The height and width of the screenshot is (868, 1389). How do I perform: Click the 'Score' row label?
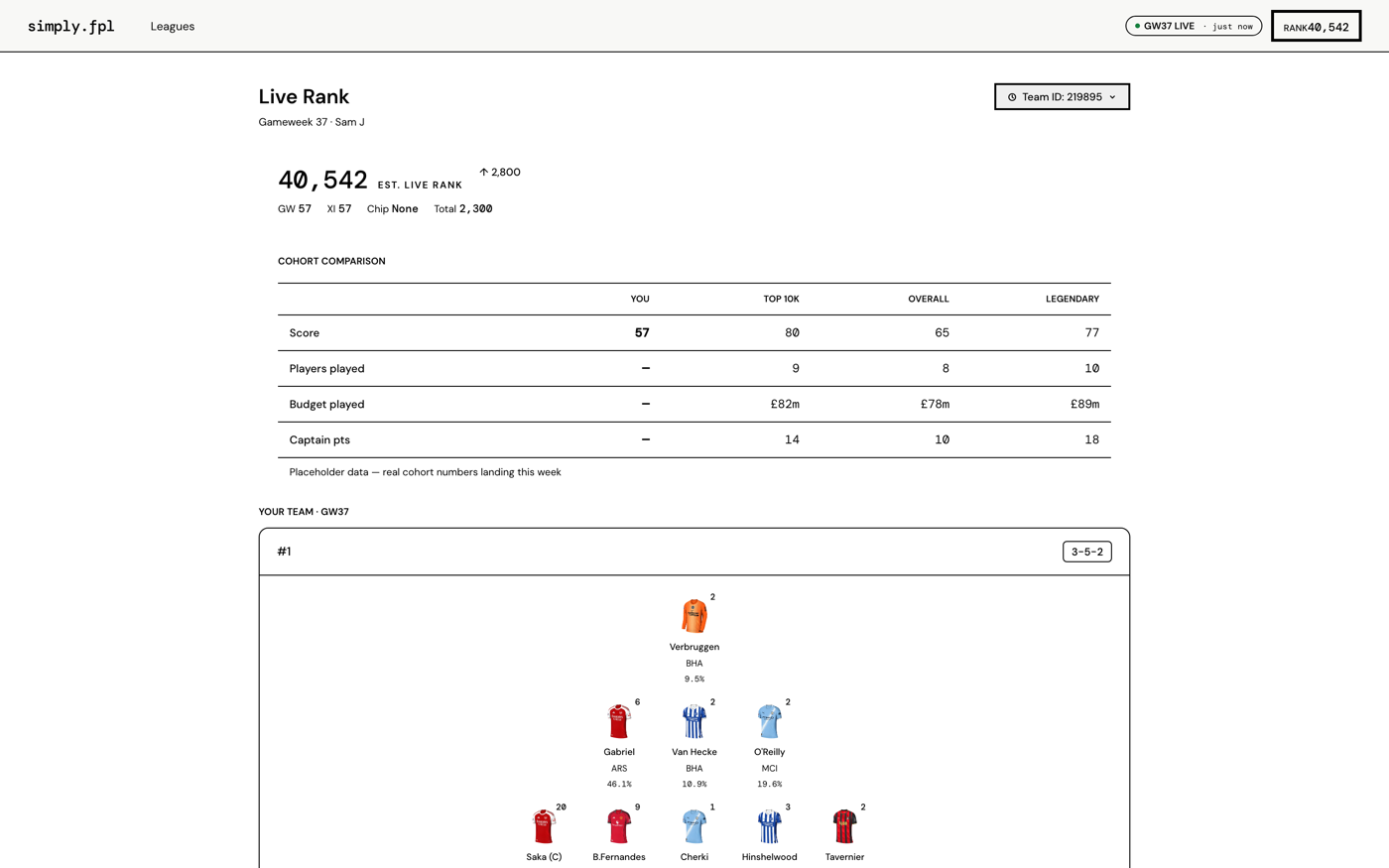(x=305, y=333)
